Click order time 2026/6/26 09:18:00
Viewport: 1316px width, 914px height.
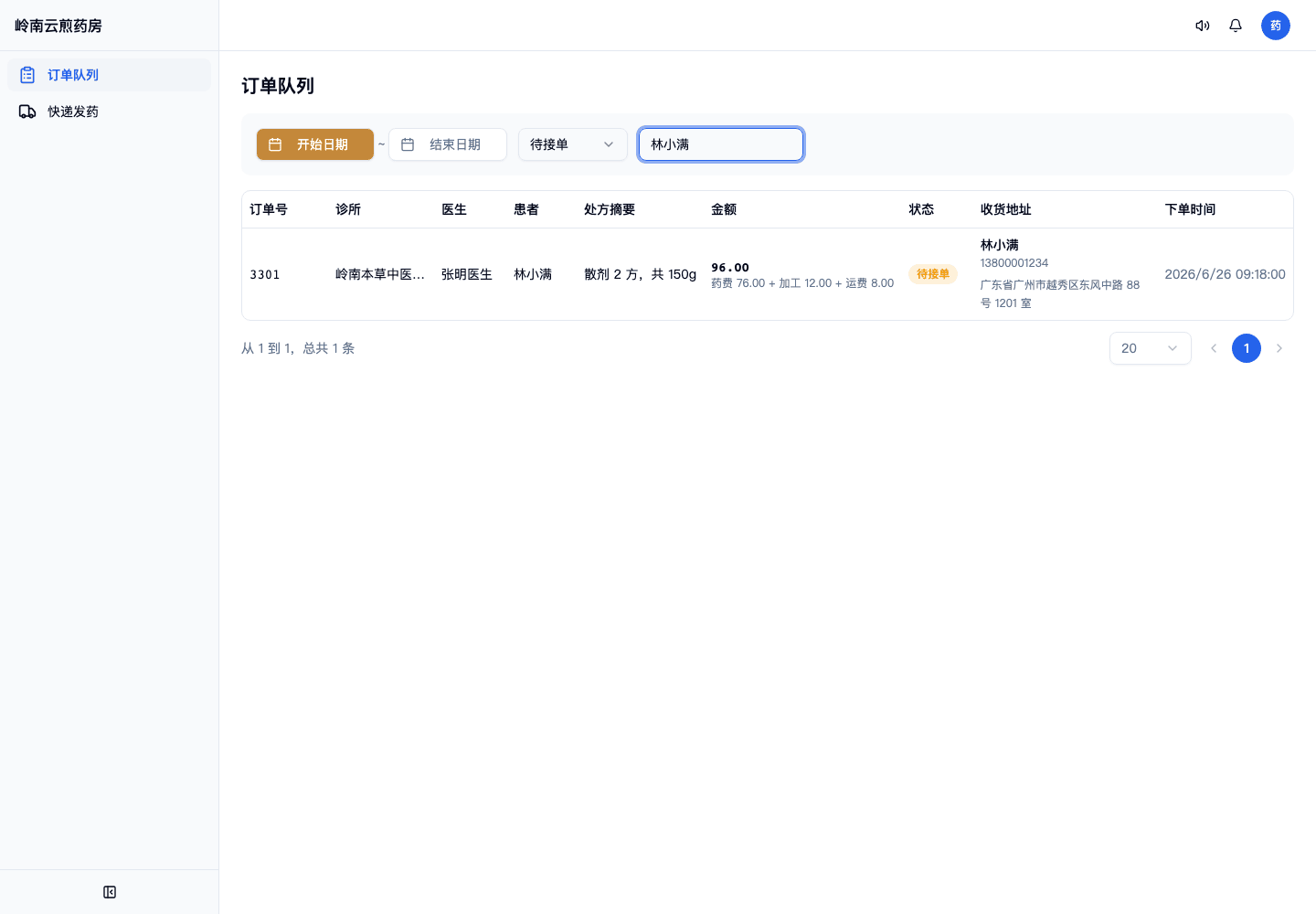coord(1226,274)
